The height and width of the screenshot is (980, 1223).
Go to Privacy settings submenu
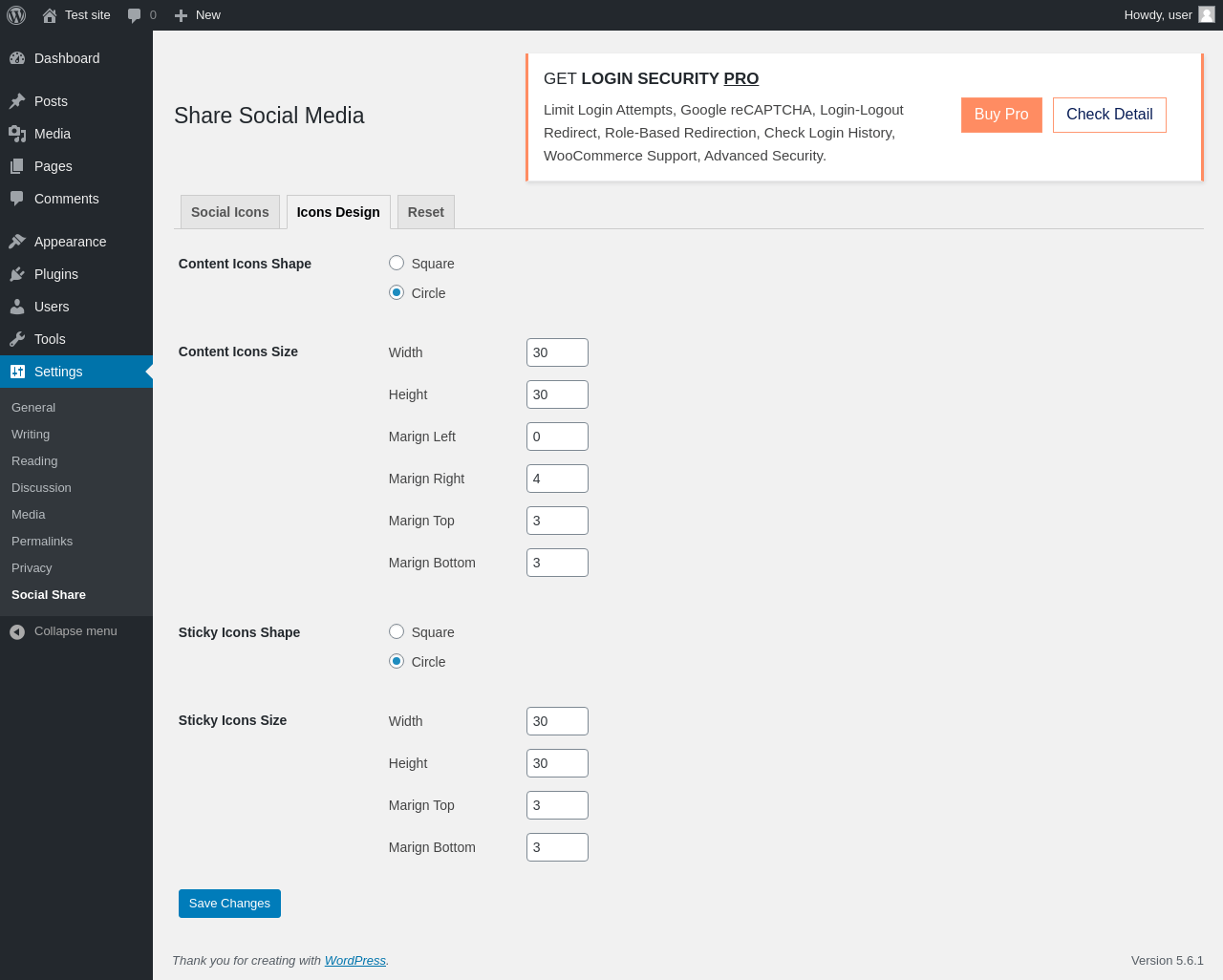[x=32, y=567]
